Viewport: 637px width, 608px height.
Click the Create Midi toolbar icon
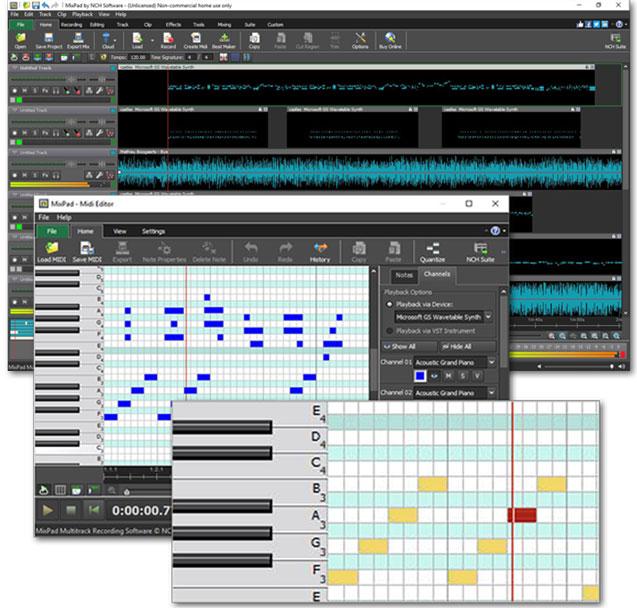195,41
